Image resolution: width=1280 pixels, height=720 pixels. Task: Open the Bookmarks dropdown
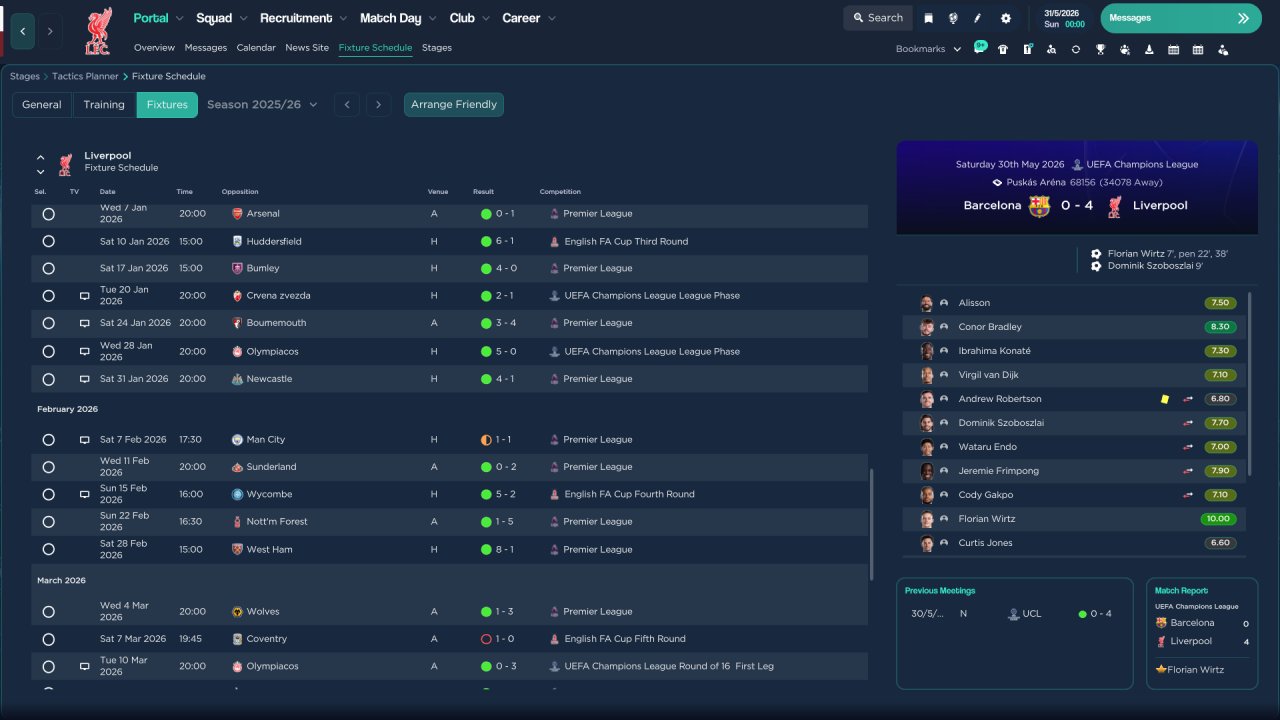coord(928,49)
